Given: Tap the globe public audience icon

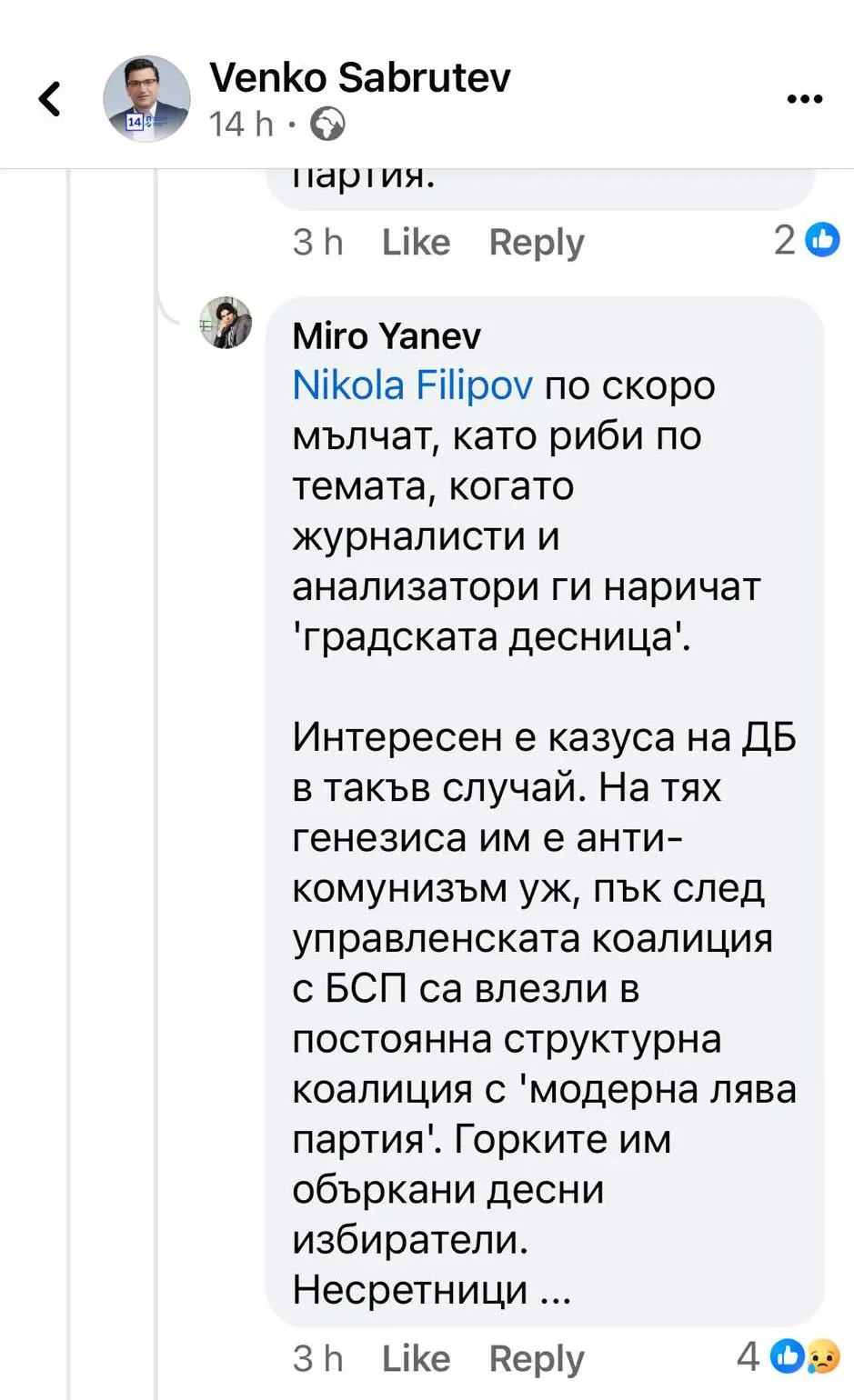Looking at the screenshot, I should (x=327, y=124).
